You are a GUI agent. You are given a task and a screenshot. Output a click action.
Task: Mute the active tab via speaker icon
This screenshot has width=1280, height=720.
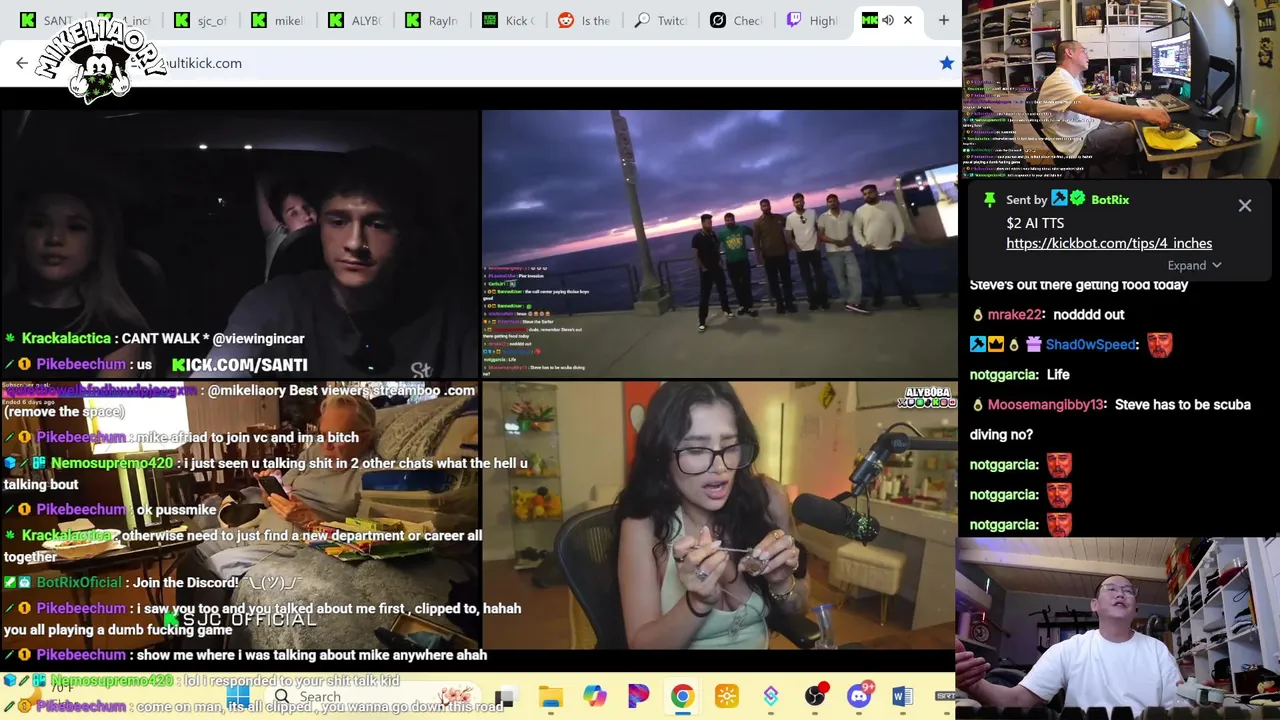tap(887, 20)
